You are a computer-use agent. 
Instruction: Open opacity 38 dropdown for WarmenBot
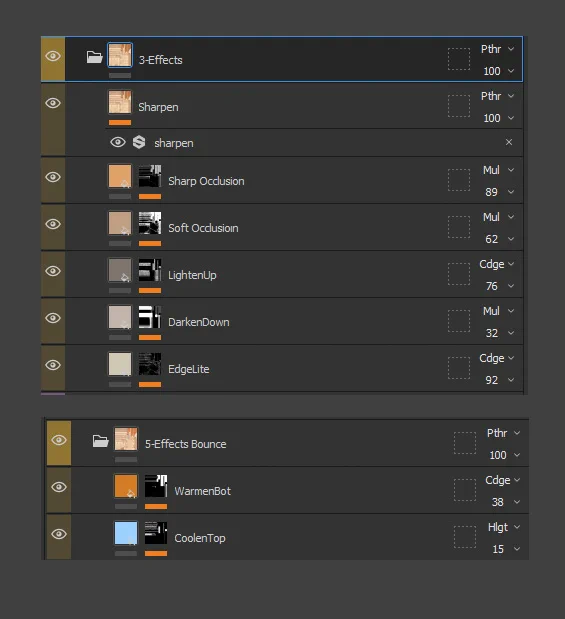coord(506,502)
